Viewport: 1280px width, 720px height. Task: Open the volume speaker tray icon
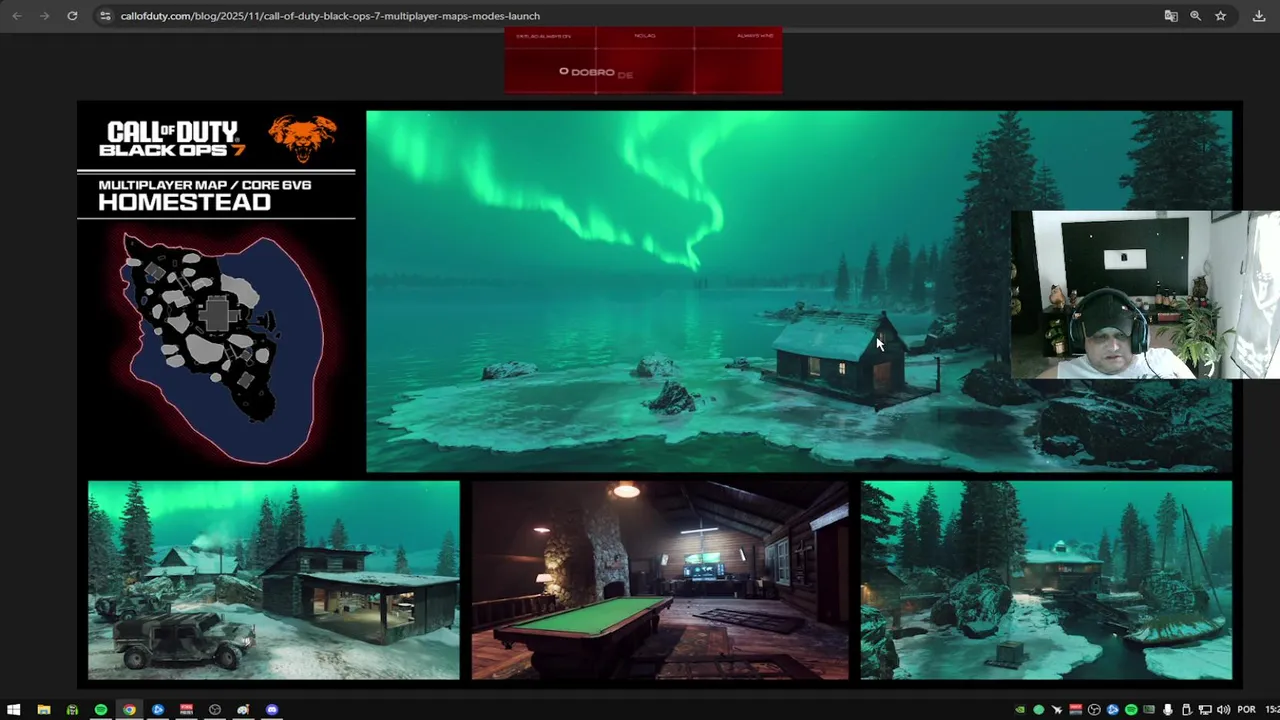[1224, 710]
